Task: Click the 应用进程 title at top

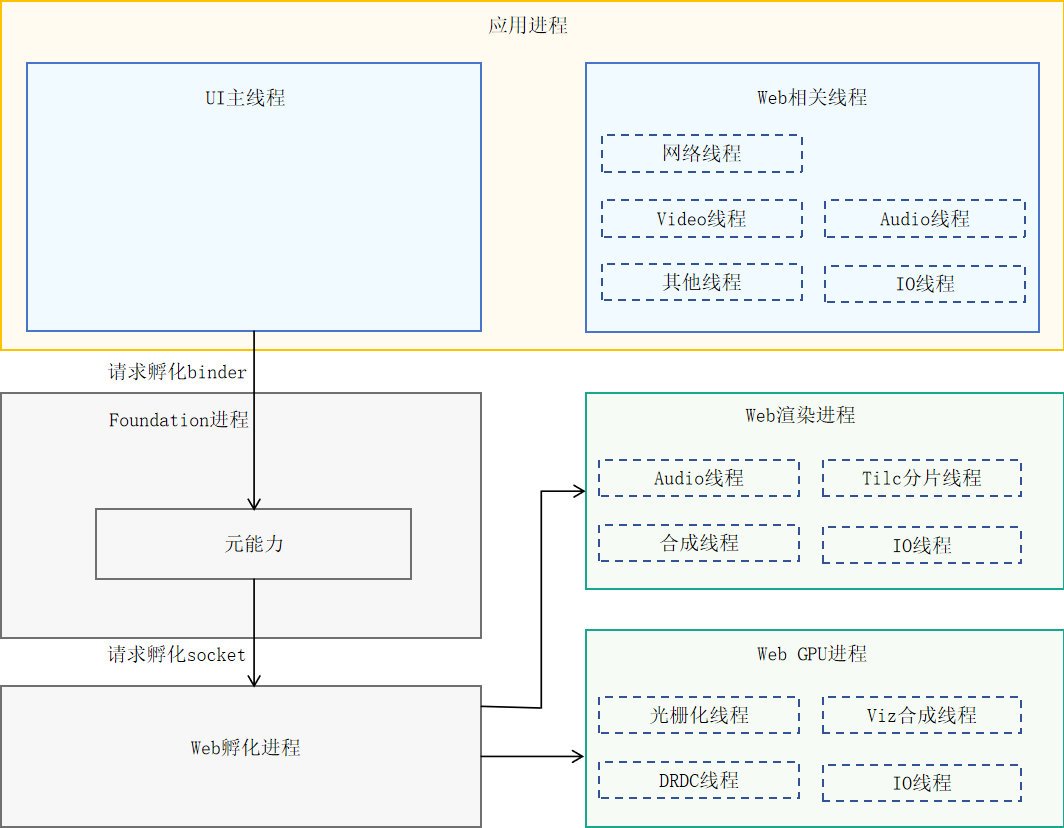Action: coord(528,26)
